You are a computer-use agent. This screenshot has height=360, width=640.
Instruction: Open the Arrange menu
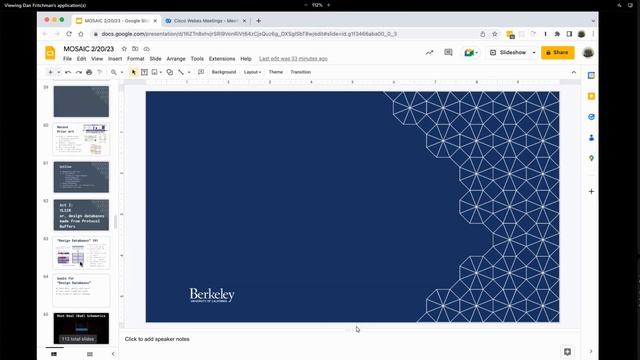[x=176, y=59]
